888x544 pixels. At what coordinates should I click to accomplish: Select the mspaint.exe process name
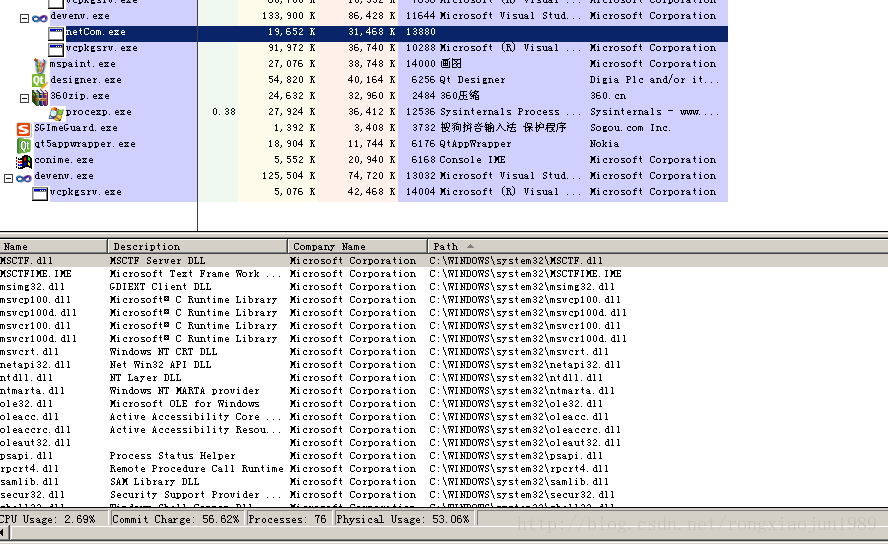(x=83, y=64)
